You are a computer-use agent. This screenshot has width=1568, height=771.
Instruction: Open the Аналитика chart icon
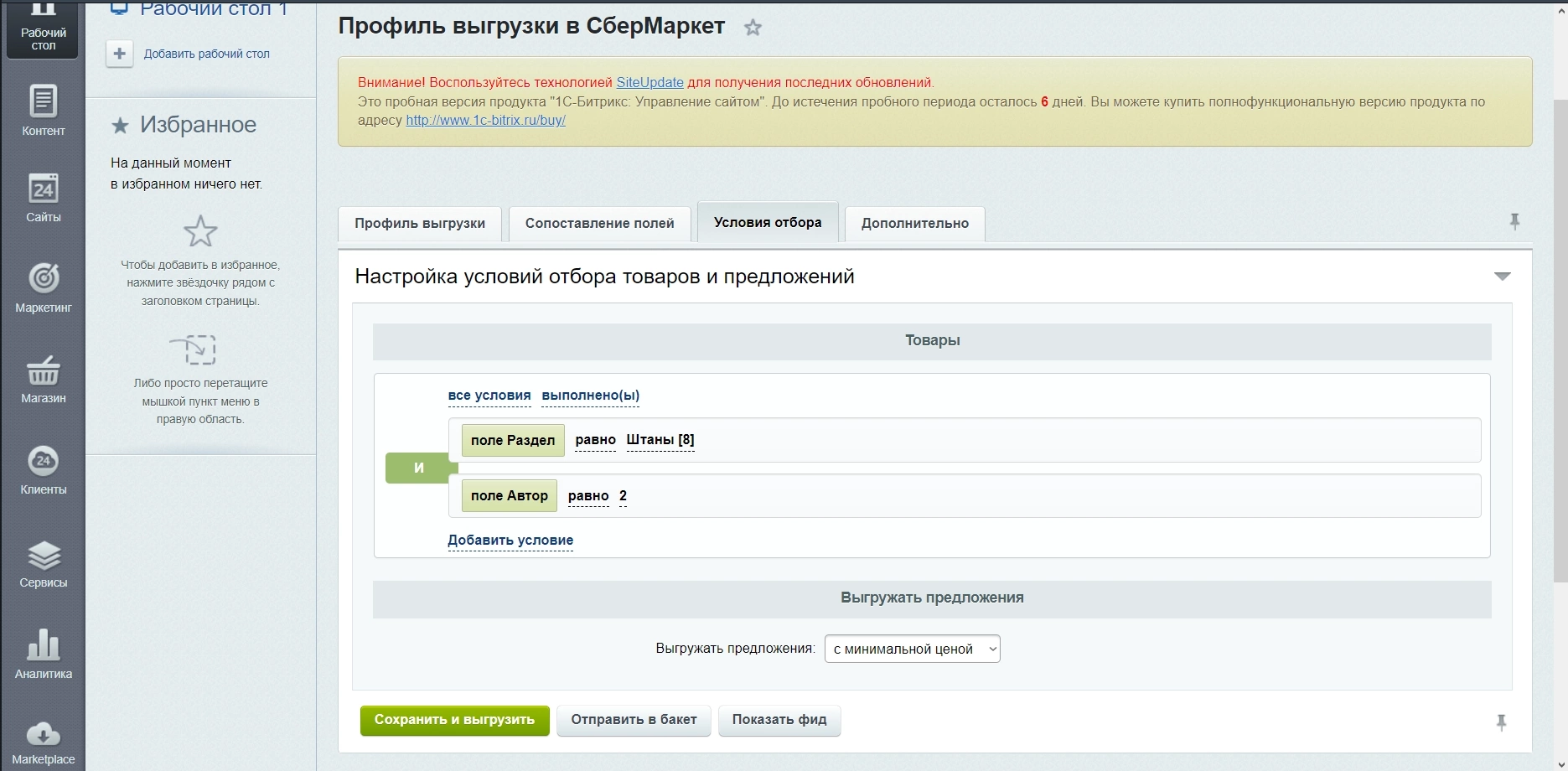43,654
